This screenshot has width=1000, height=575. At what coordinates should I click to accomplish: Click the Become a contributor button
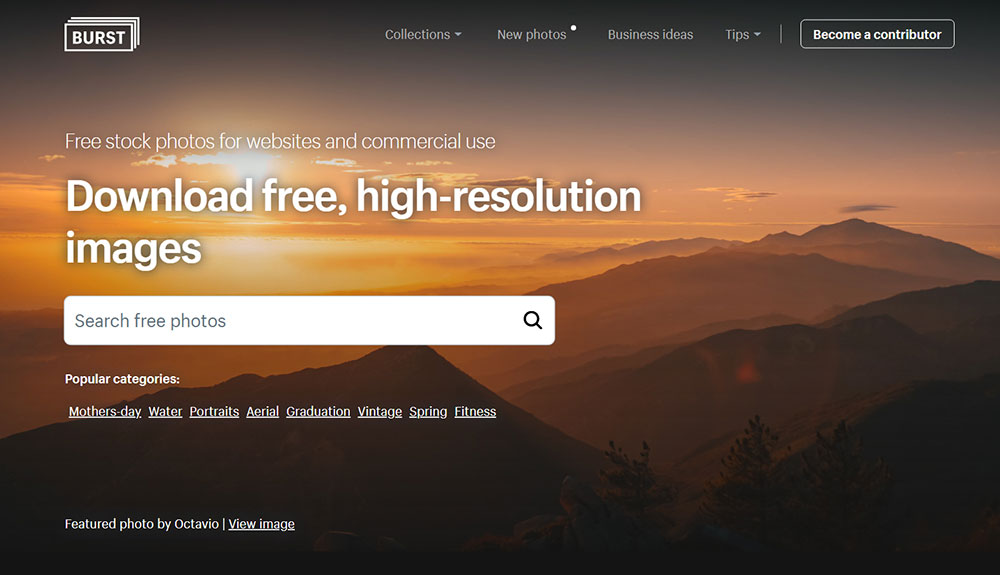point(877,34)
